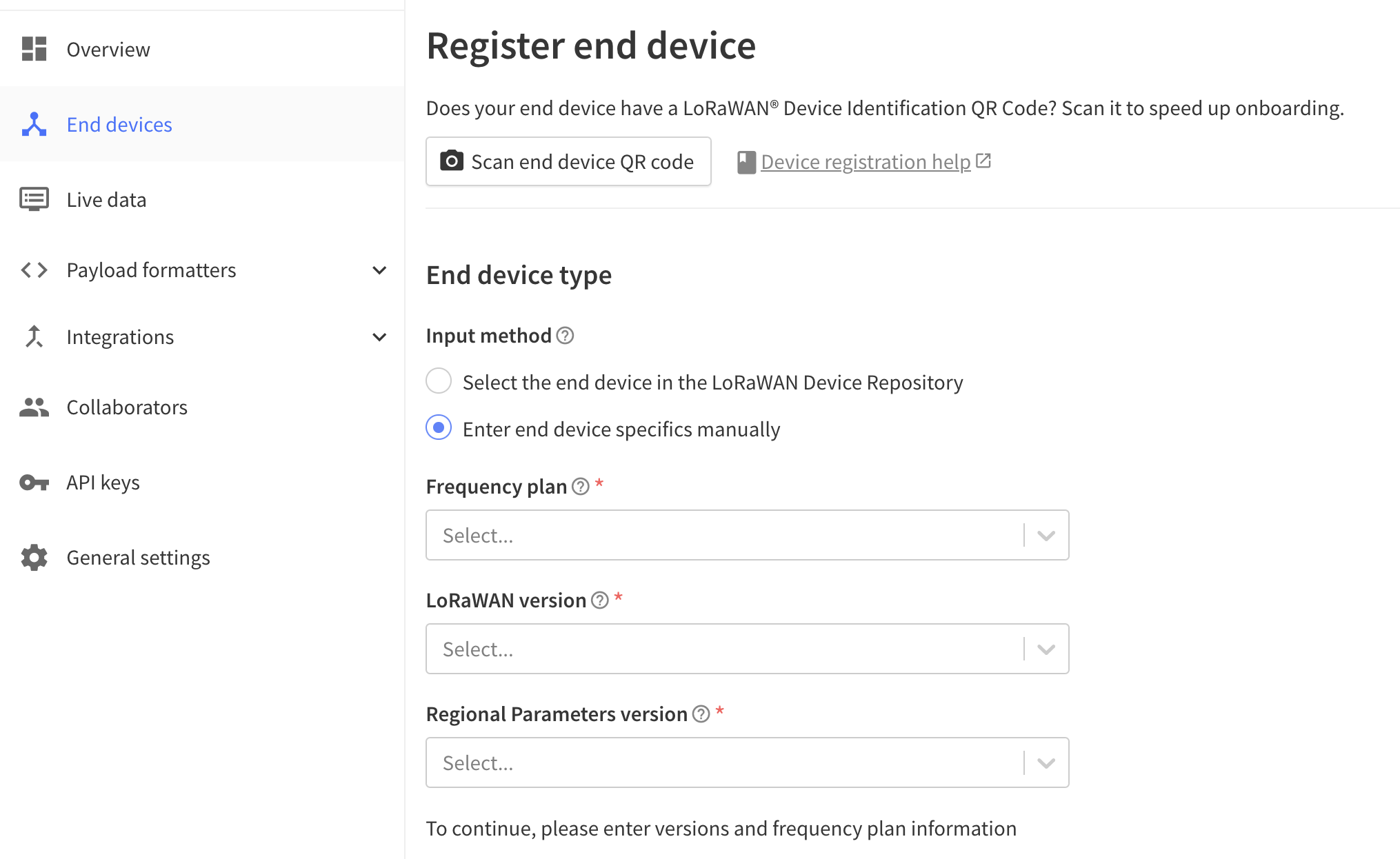Screen dimensions: 1400x859
Task: Click the API keys key icon
Action: tap(34, 482)
